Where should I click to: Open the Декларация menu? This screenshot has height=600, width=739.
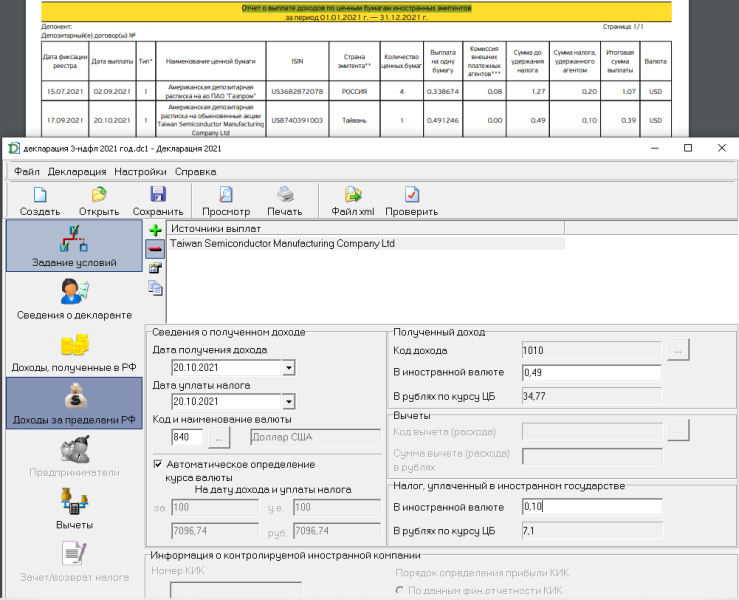point(76,171)
